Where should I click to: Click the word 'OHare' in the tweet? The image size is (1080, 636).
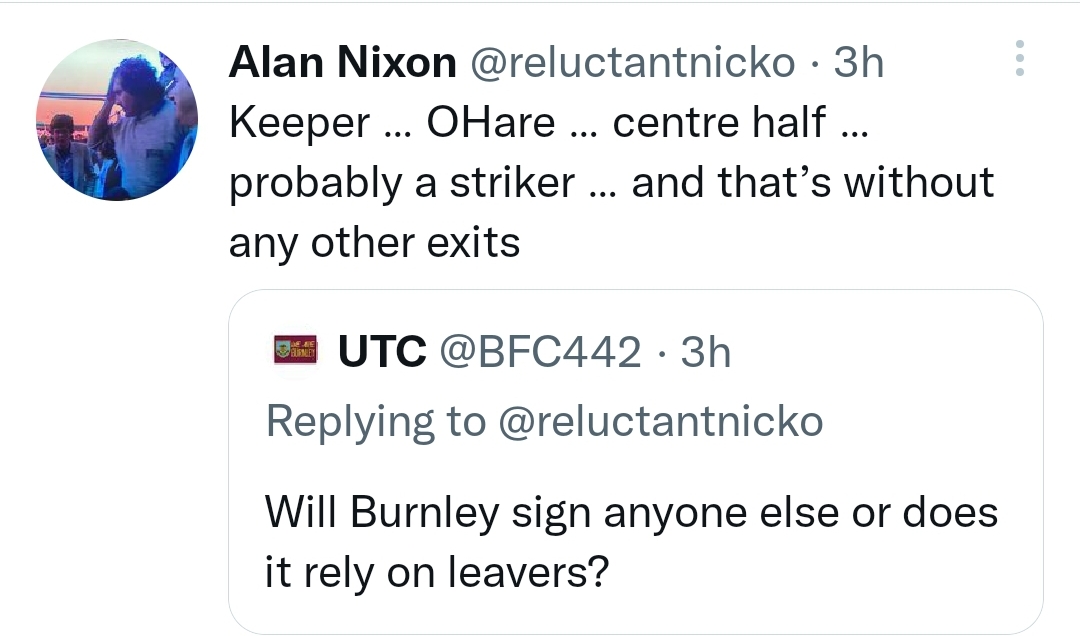pyautogui.click(x=490, y=123)
